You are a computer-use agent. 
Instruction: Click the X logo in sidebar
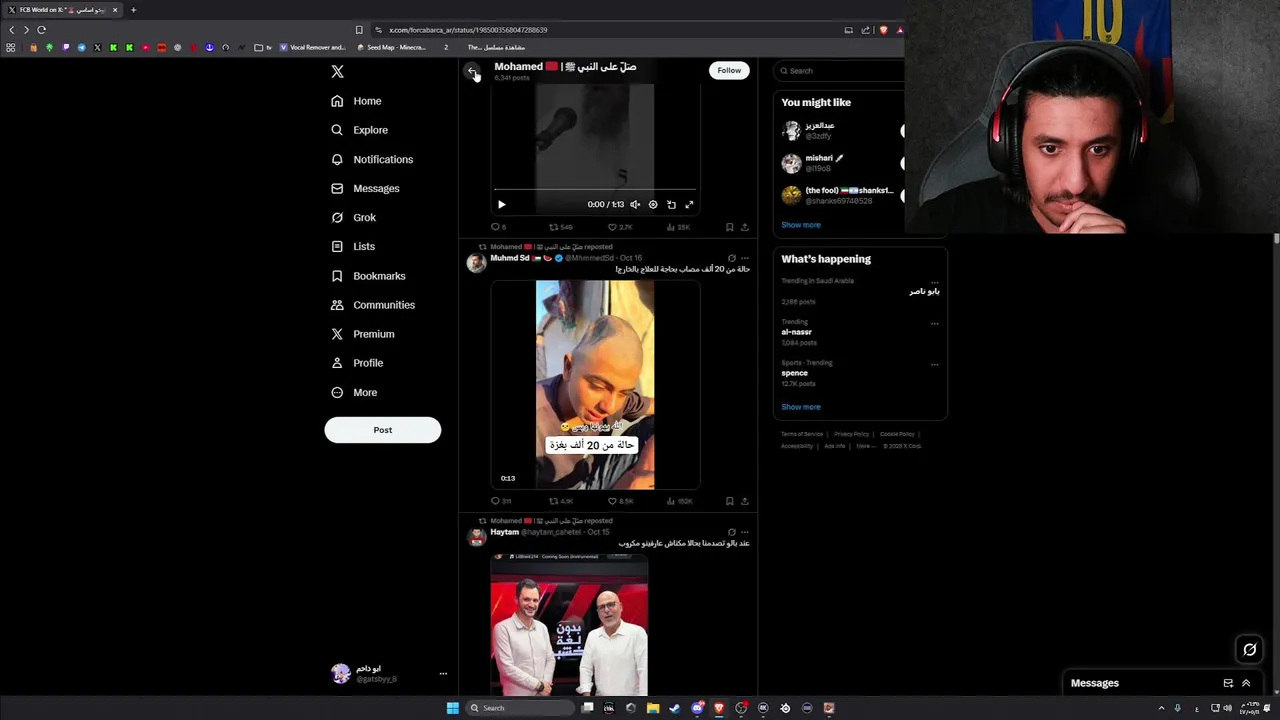point(337,71)
